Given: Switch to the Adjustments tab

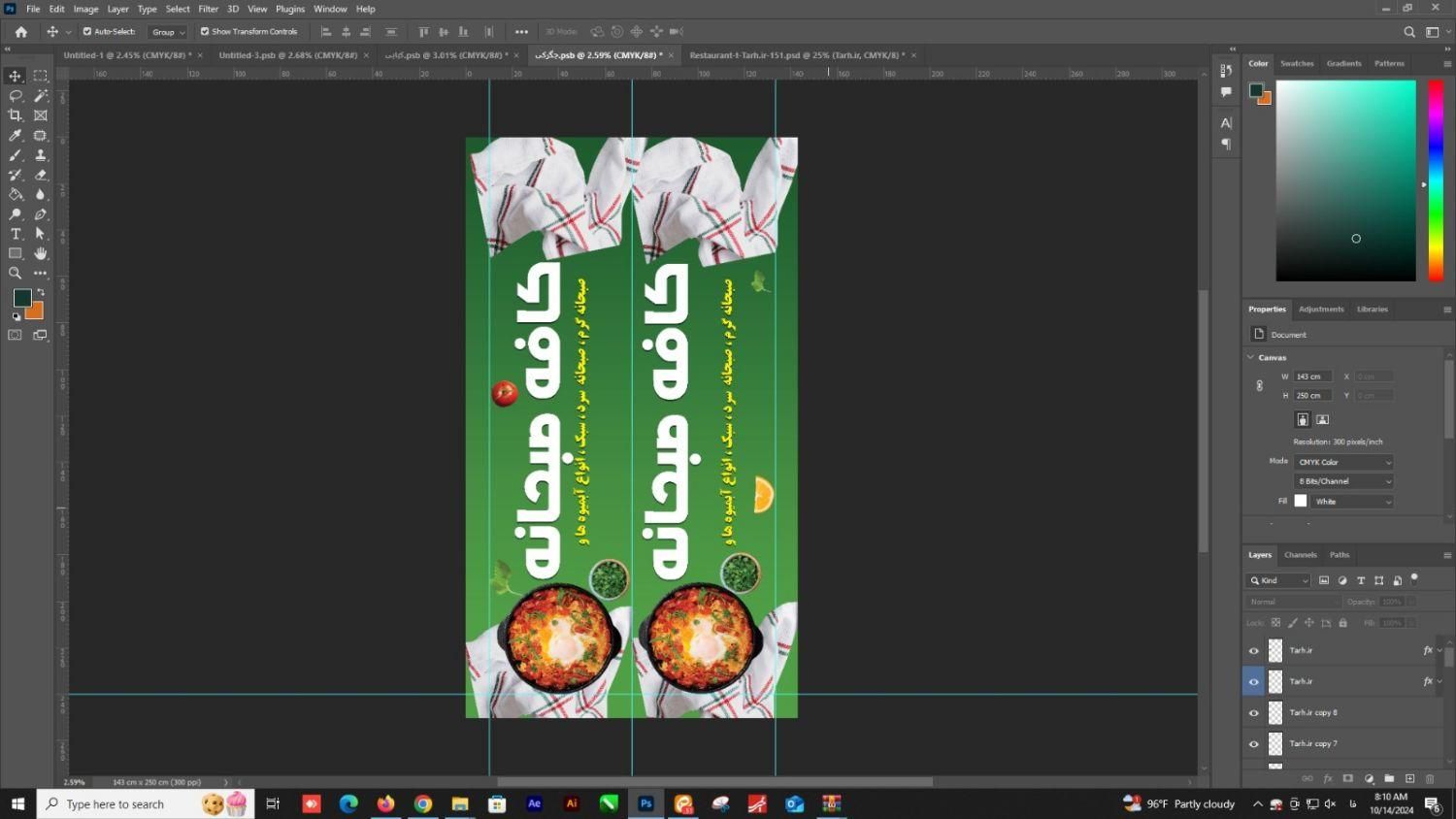Looking at the screenshot, I should [1321, 310].
